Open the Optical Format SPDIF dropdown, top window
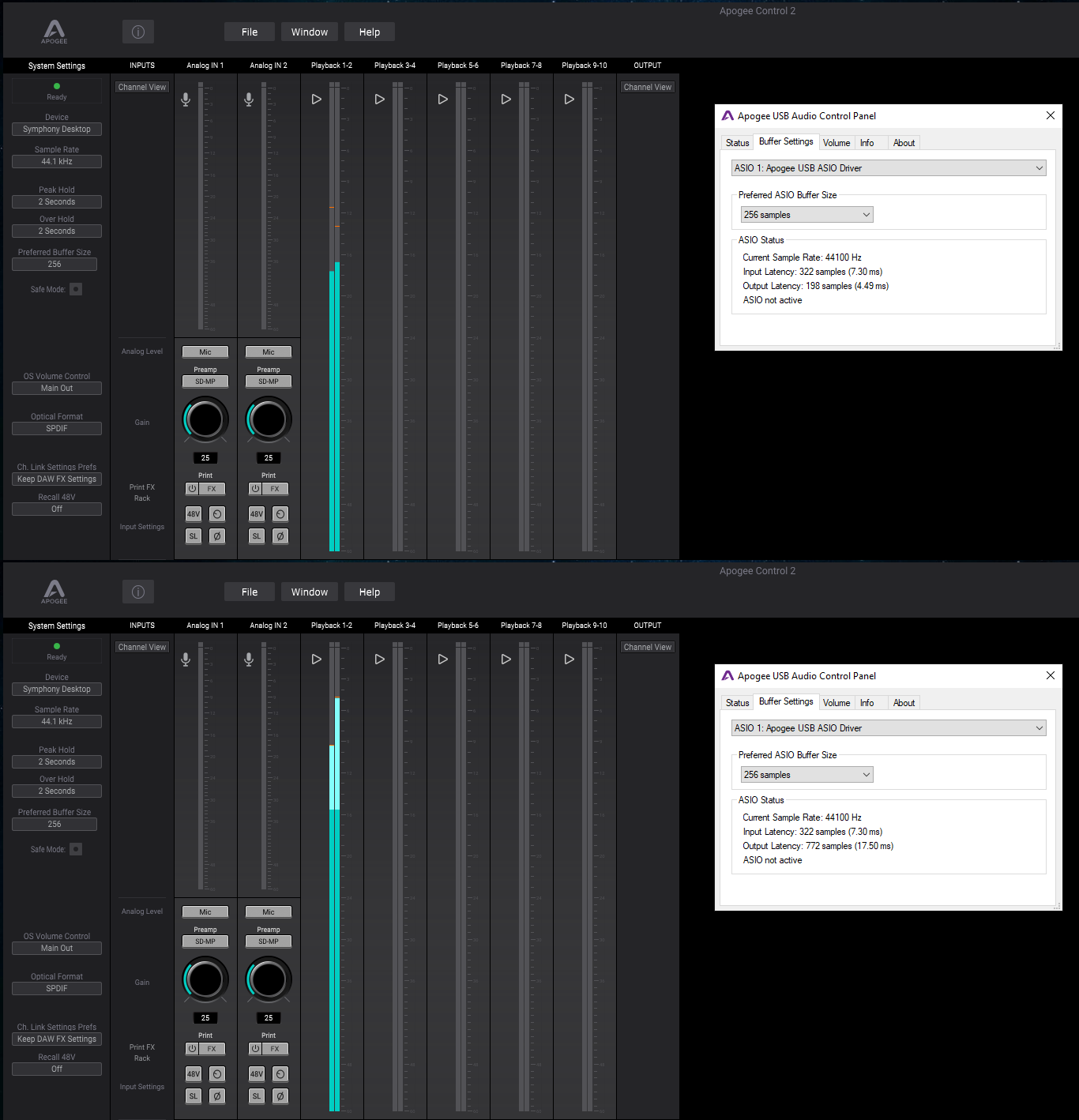Image resolution: width=1079 pixels, height=1120 pixels. coord(57,429)
